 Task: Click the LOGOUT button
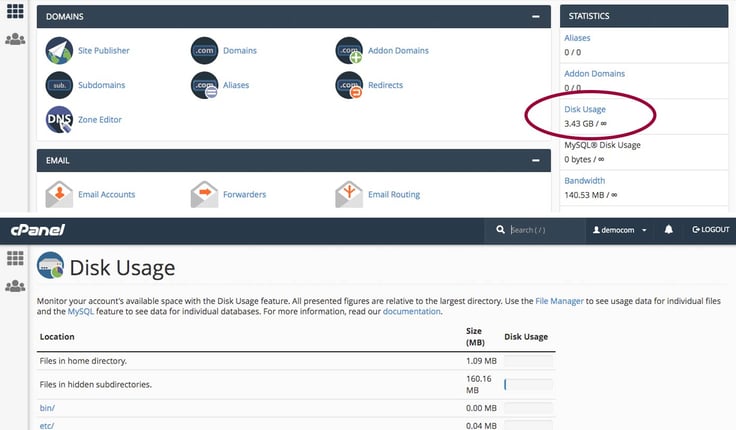click(x=711, y=230)
